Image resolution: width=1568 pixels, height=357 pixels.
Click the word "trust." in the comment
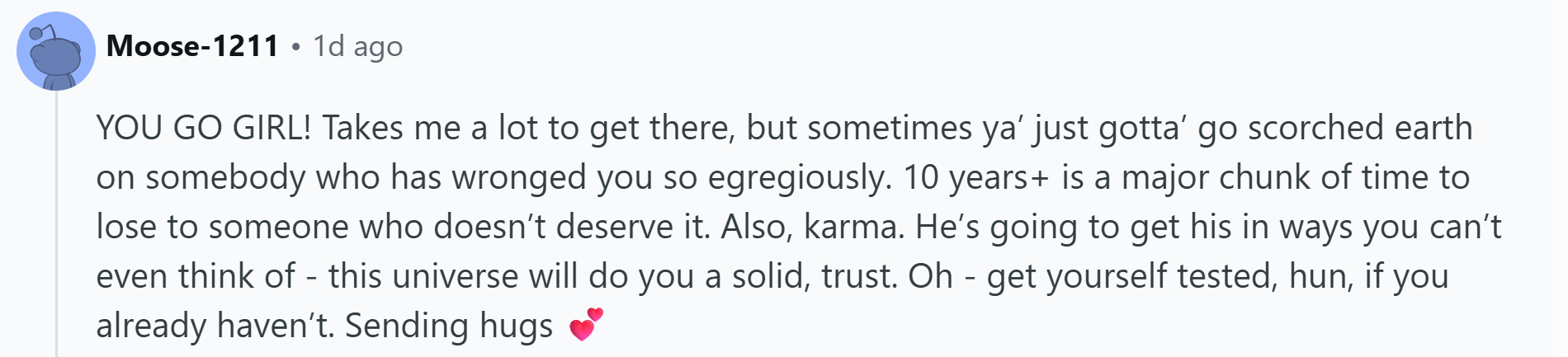859,276
